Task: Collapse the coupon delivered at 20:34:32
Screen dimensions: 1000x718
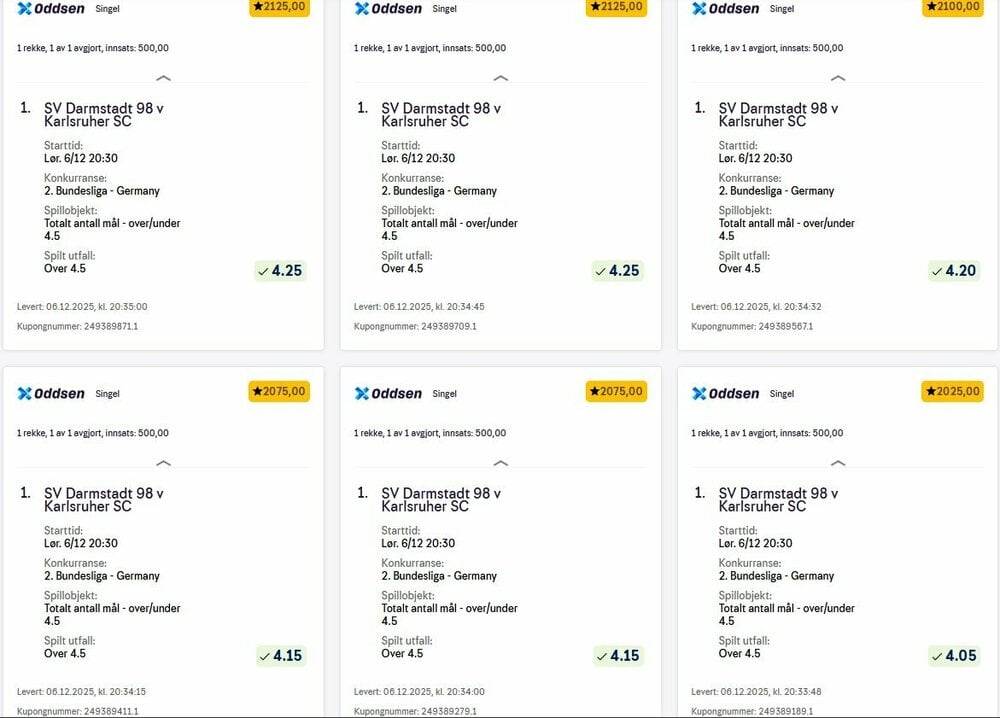Action: click(838, 78)
